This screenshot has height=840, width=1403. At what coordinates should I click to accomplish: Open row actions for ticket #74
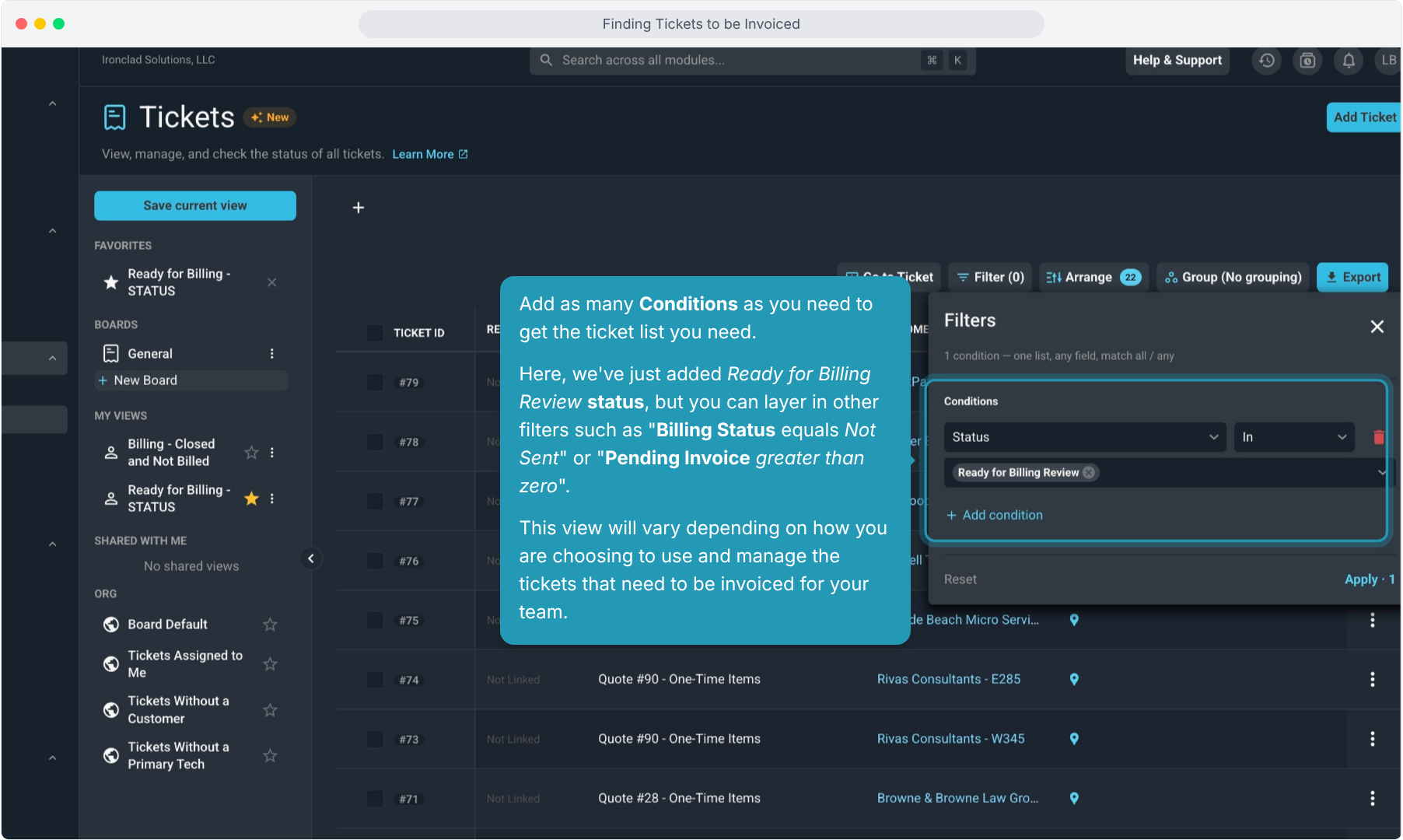(x=1372, y=680)
